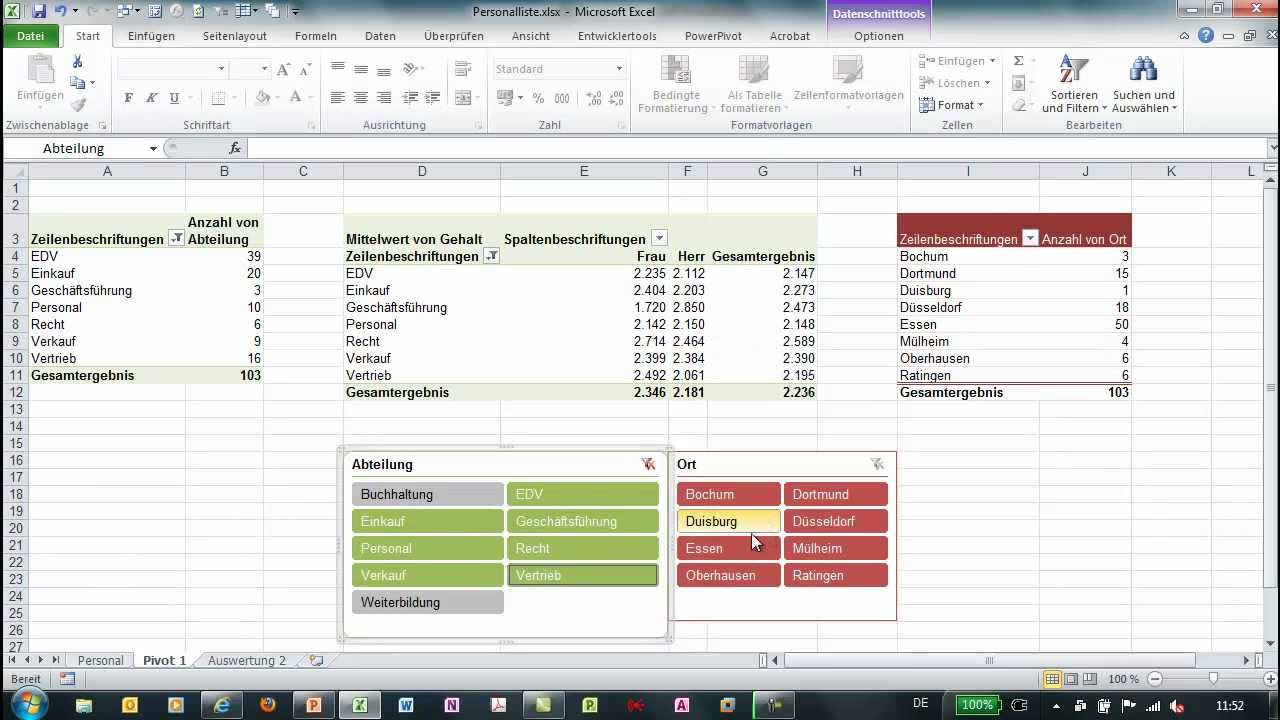Open the PowerPivot ribbon tab
The width and height of the screenshot is (1280, 720).
point(713,36)
